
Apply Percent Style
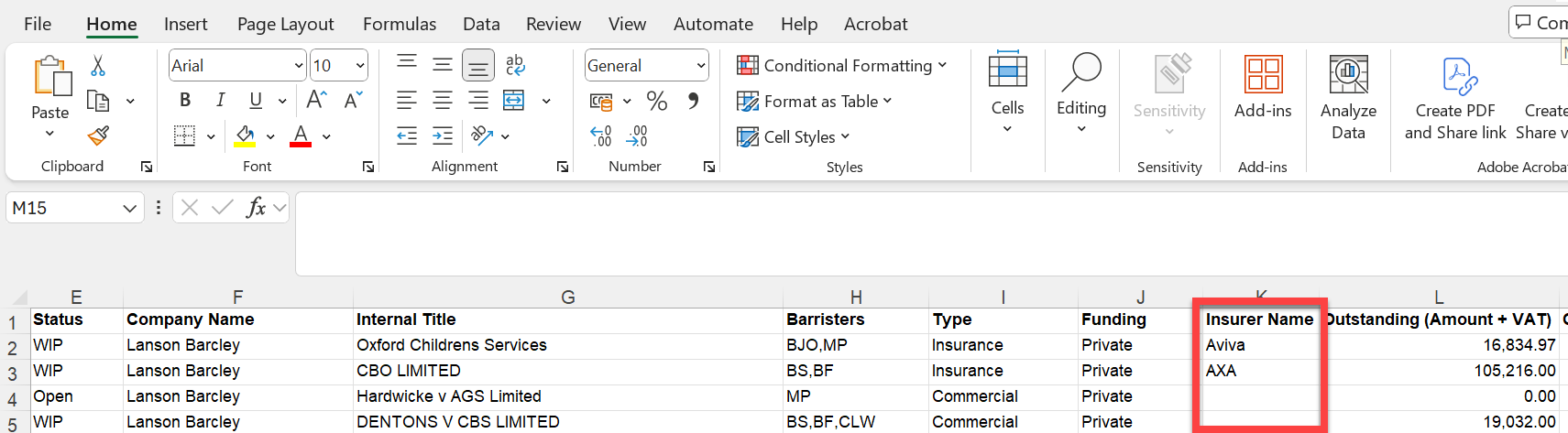point(657,101)
